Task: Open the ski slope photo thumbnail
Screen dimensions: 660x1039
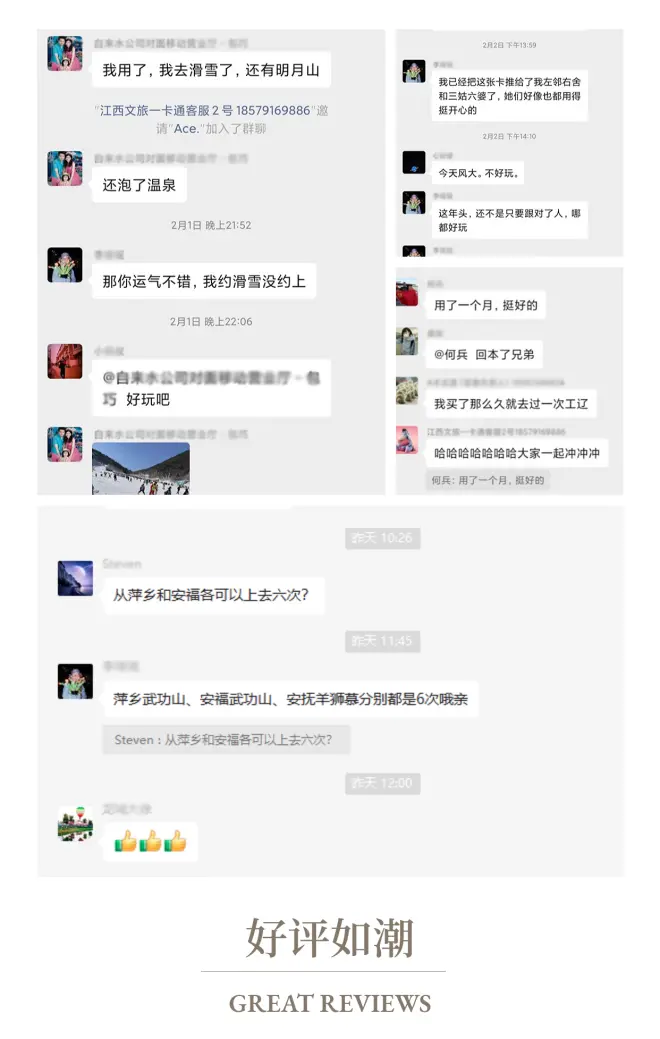Action: point(140,469)
